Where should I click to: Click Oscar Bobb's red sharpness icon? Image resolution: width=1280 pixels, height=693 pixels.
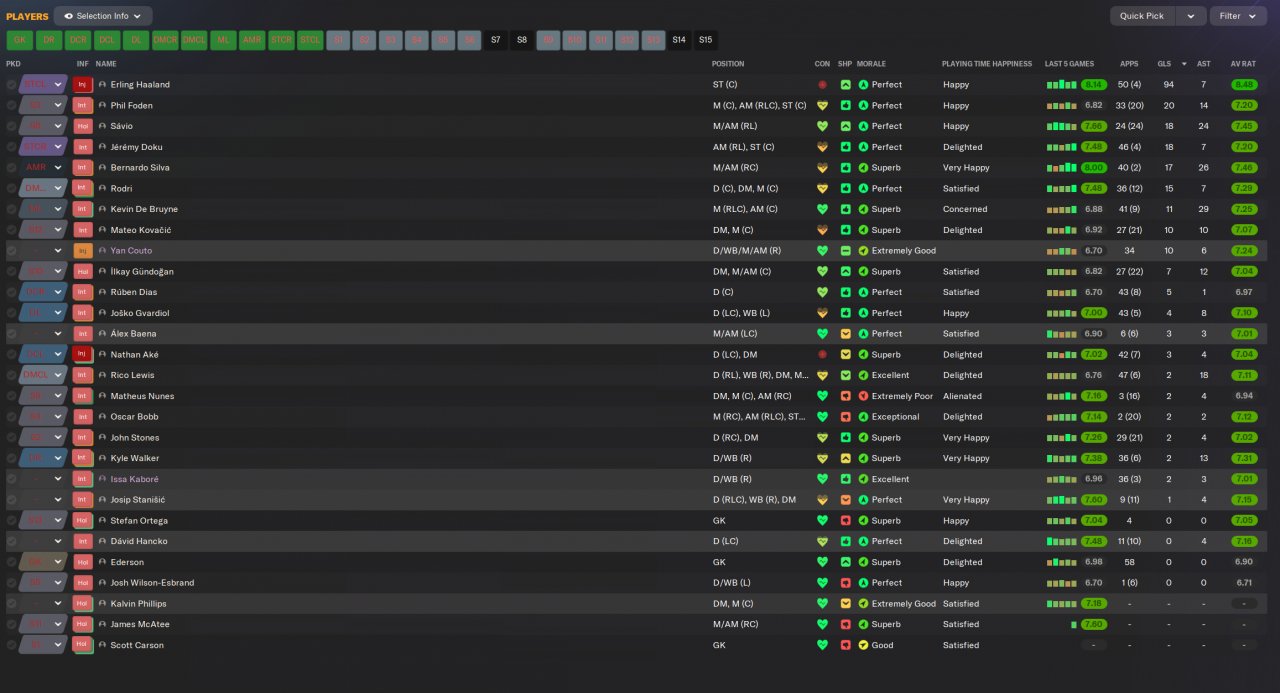coord(845,417)
